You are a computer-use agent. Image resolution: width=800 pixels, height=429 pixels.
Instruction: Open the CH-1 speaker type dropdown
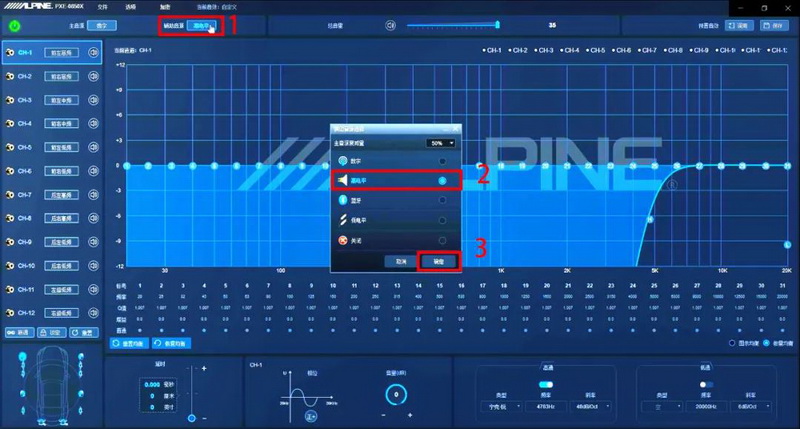pyautogui.click(x=62, y=53)
